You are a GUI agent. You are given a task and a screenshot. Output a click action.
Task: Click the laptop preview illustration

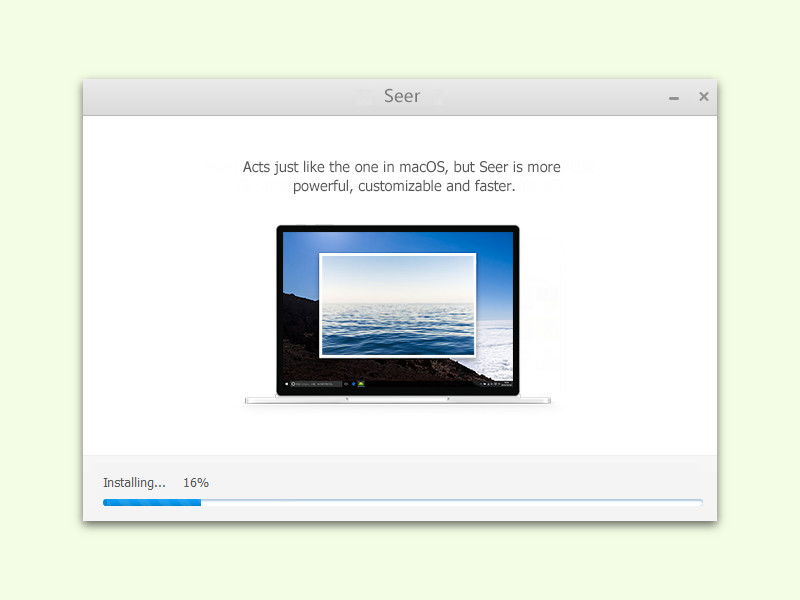click(x=398, y=314)
